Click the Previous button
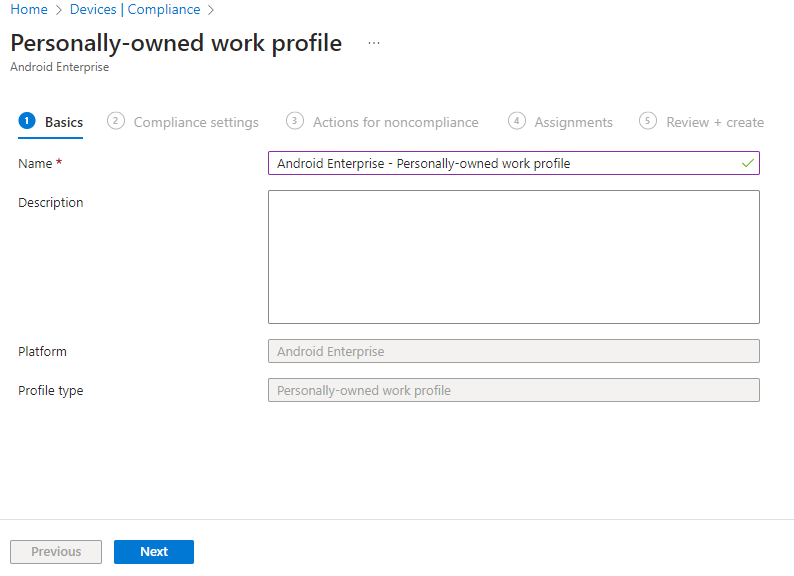The image size is (794, 576). (56, 552)
